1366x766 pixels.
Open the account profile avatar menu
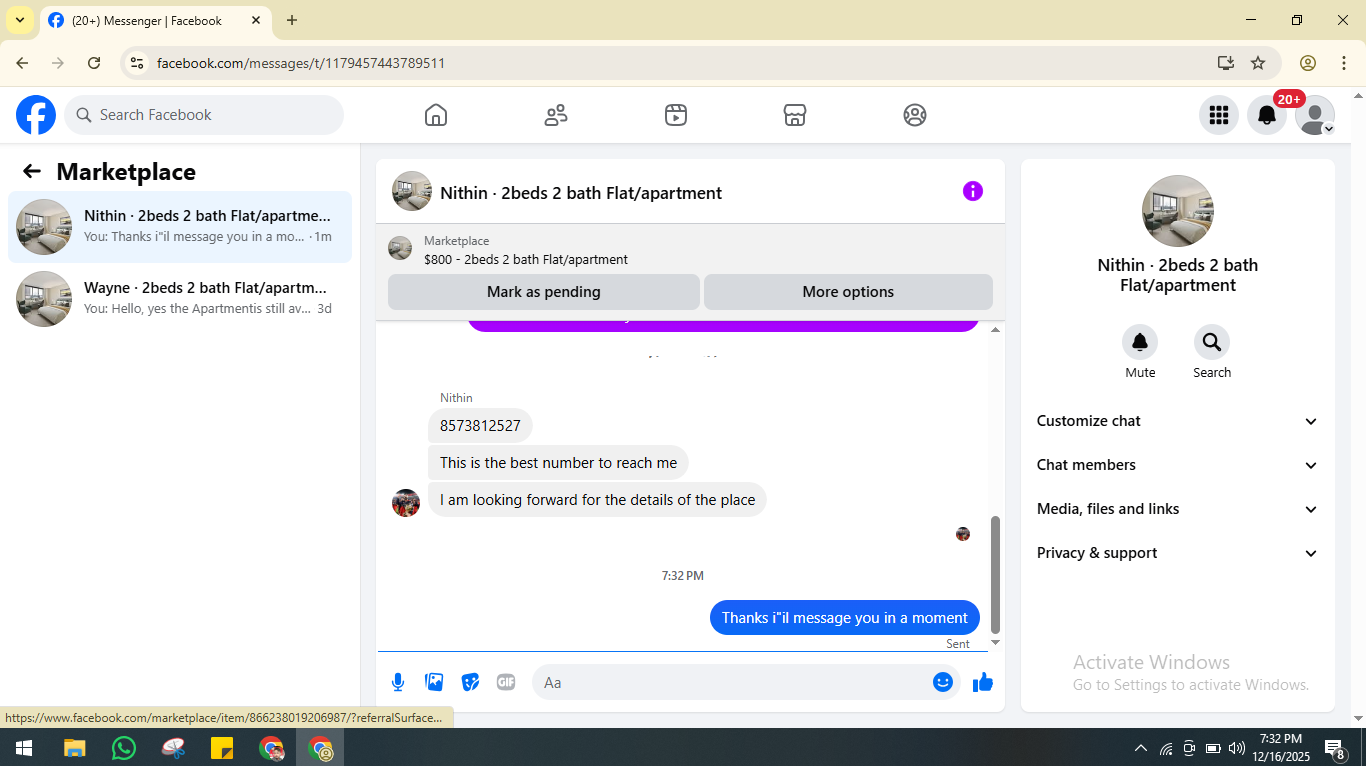(1315, 115)
